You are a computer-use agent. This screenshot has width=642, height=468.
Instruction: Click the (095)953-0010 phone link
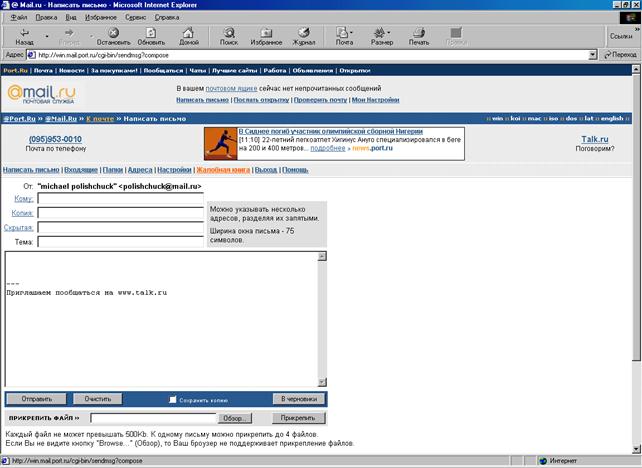55,139
